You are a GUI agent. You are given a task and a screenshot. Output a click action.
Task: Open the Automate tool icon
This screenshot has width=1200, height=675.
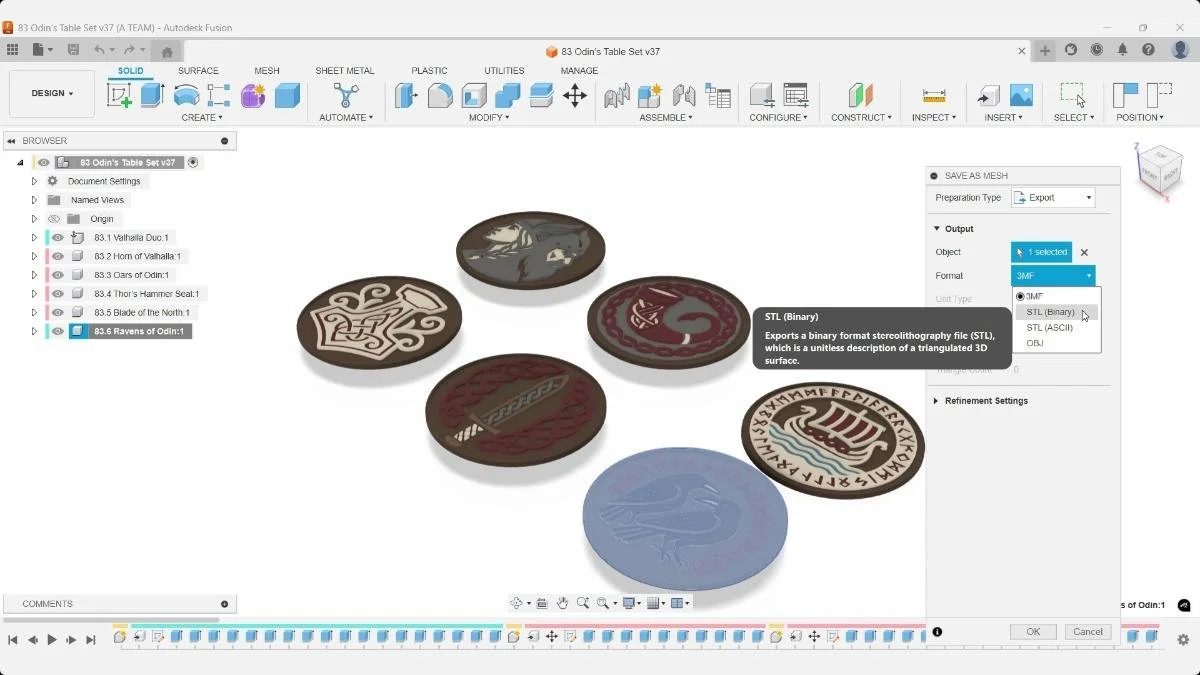346,95
